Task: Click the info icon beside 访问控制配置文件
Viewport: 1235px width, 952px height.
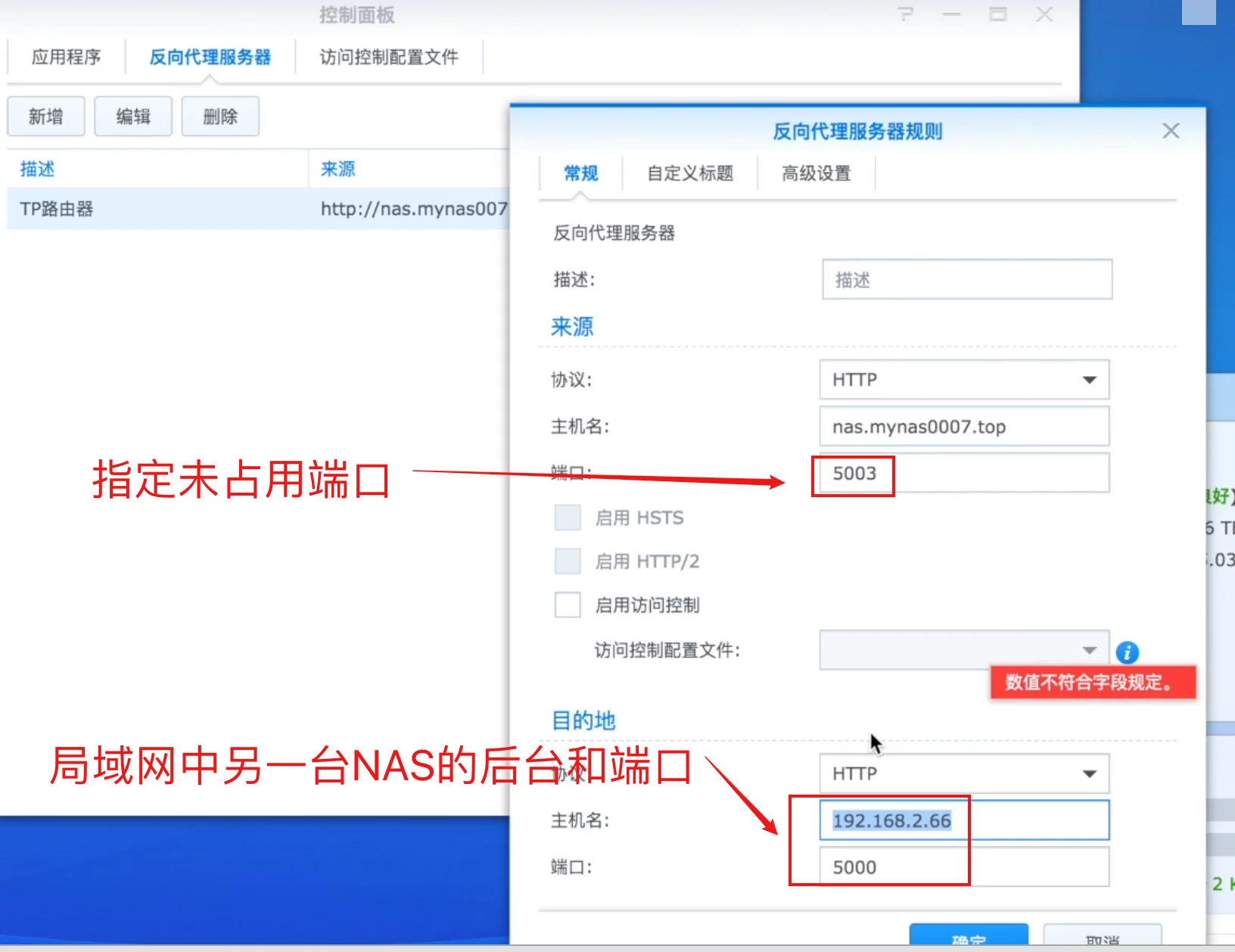Action: (x=1127, y=652)
